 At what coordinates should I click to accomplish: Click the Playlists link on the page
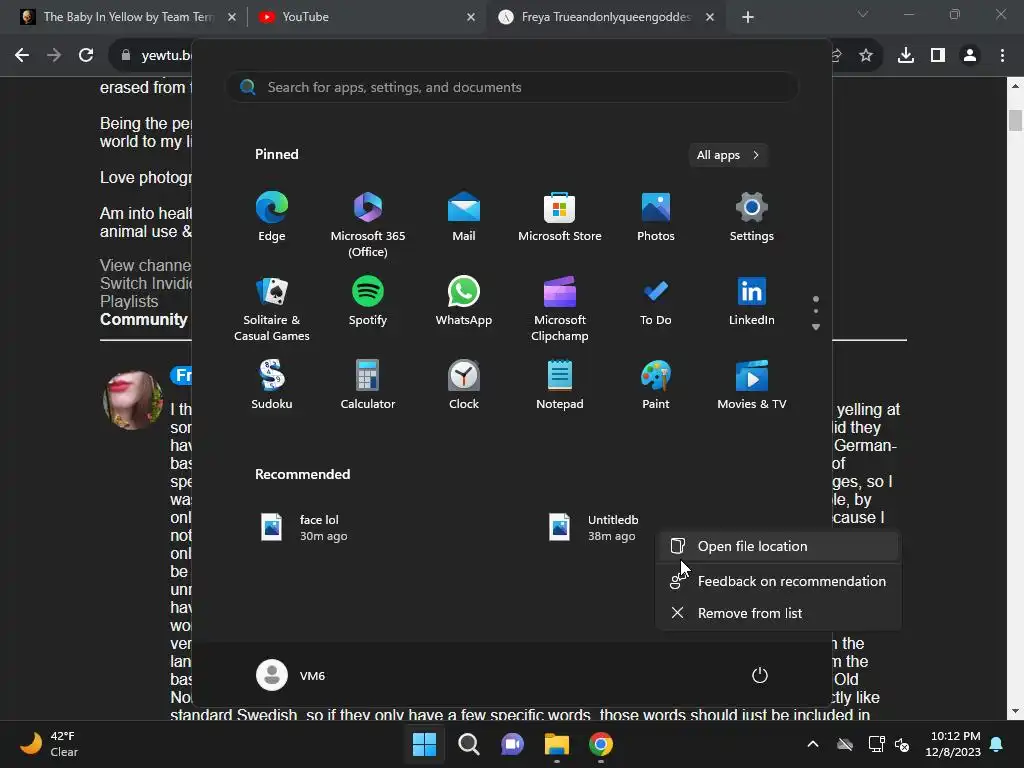[x=129, y=301]
